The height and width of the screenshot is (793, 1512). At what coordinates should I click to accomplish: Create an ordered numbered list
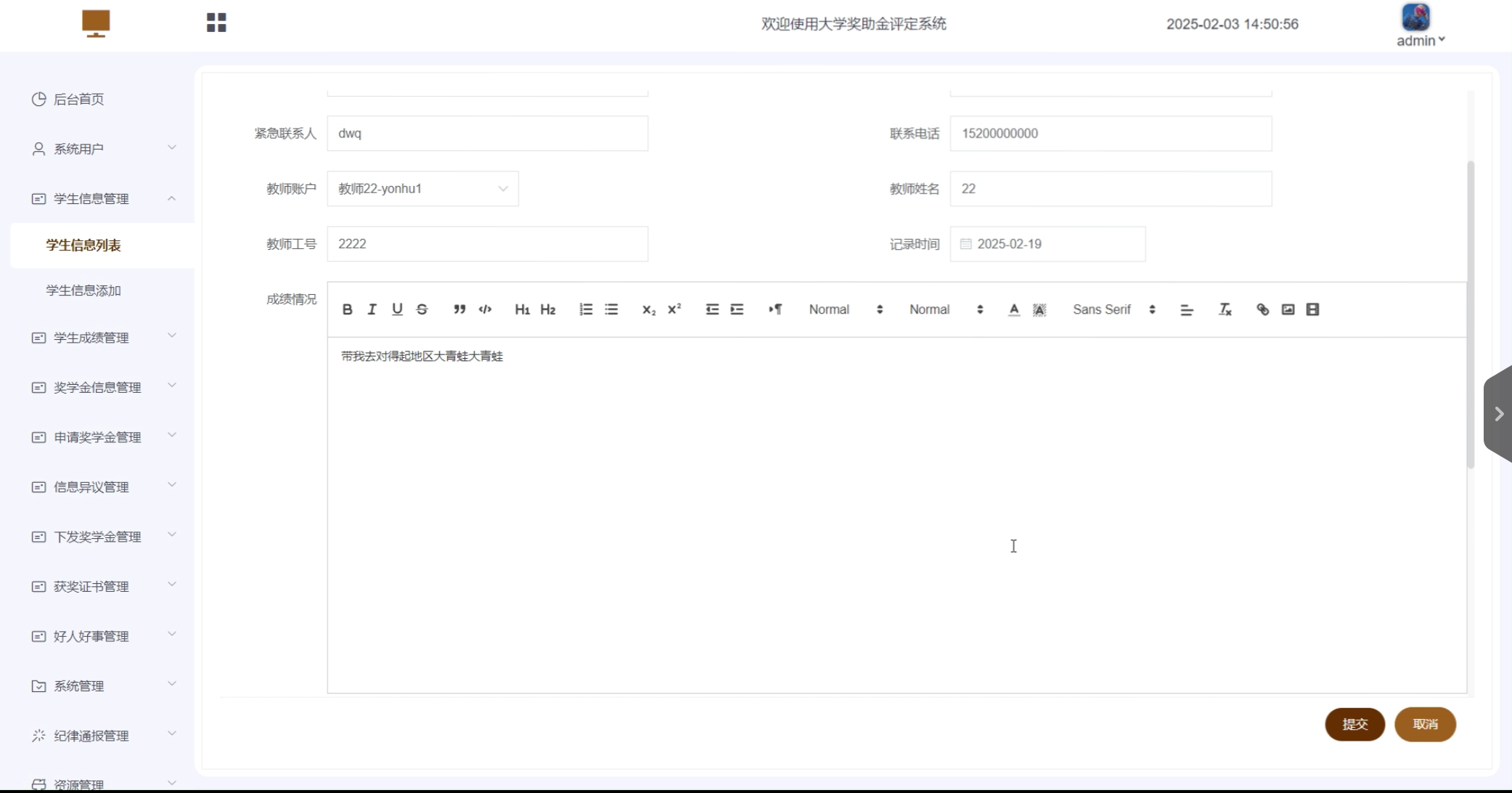pos(586,309)
